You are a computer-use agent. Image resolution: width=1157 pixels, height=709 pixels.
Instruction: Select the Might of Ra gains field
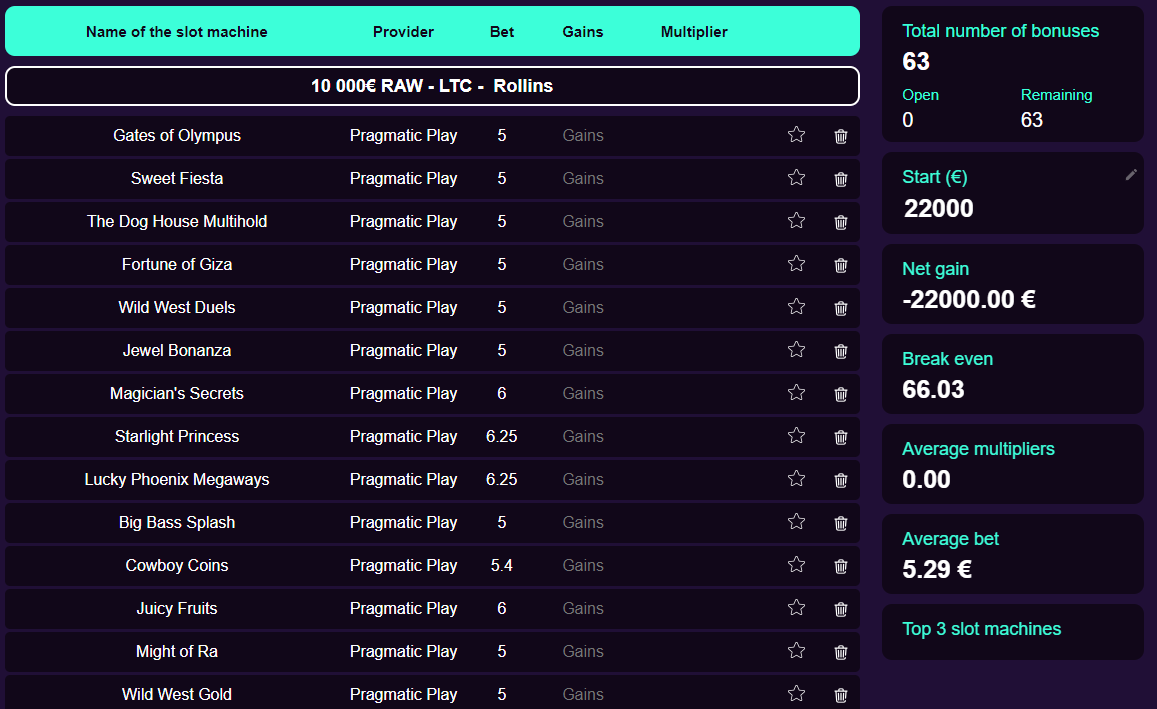pyautogui.click(x=583, y=651)
